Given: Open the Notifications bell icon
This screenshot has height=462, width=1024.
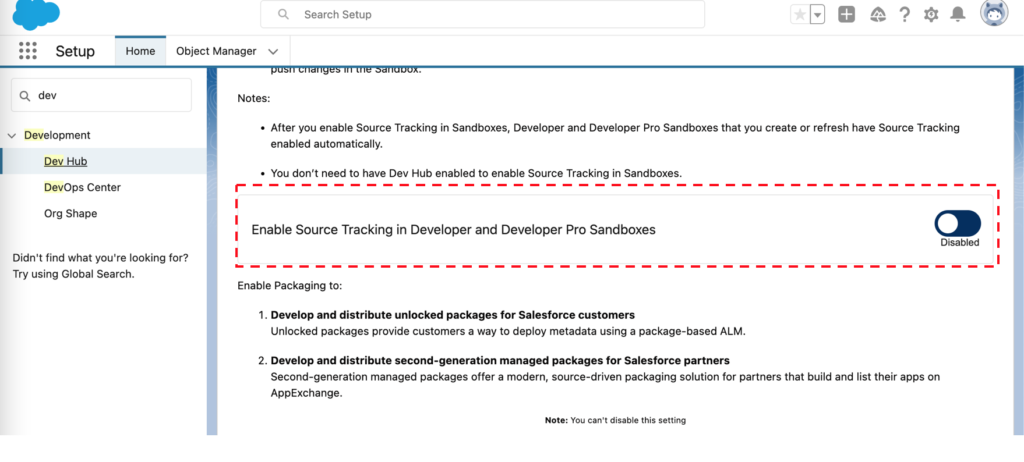Looking at the screenshot, I should pyautogui.click(x=957, y=14).
